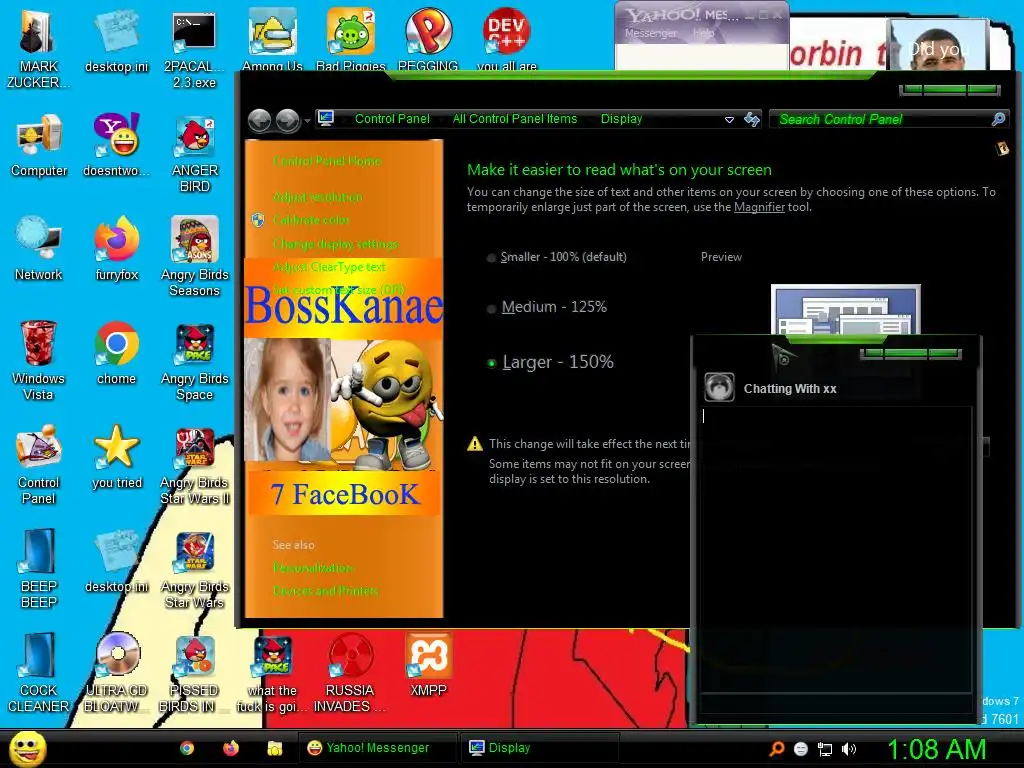This screenshot has width=1024, height=768.
Task: Go forward in Control Panel window
Action: (288, 121)
